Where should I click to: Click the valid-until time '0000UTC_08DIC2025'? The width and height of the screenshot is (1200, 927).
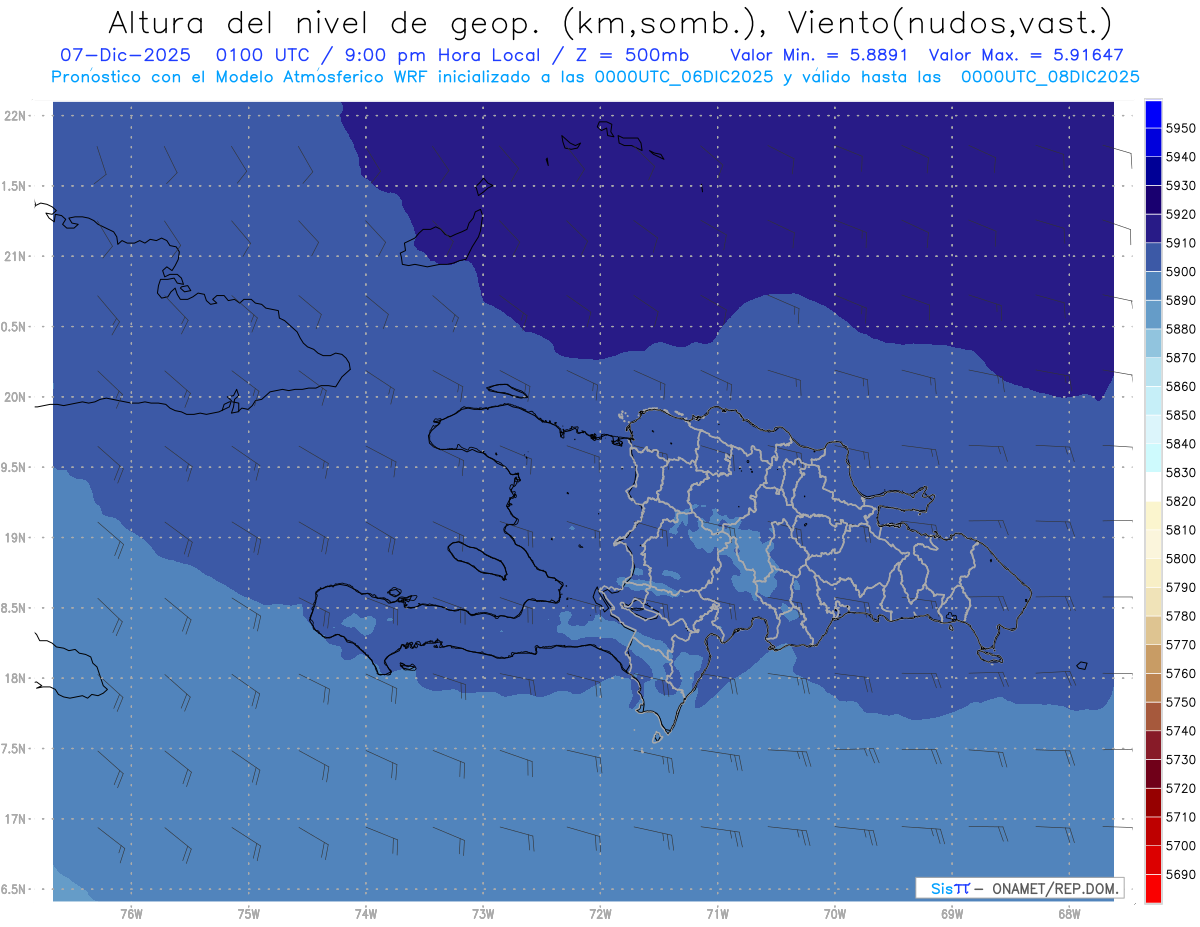[x=1050, y=77]
